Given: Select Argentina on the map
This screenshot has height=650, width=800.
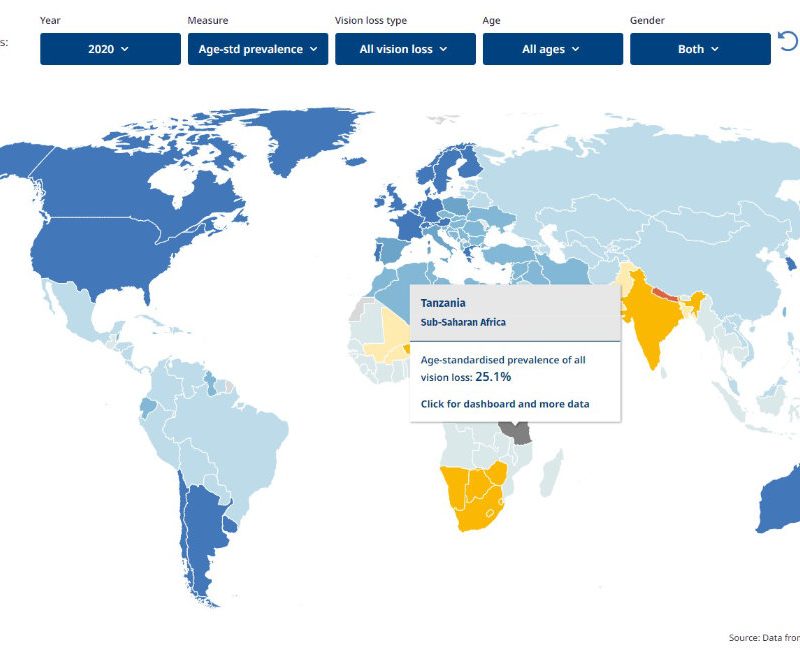Looking at the screenshot, I should (x=204, y=536).
